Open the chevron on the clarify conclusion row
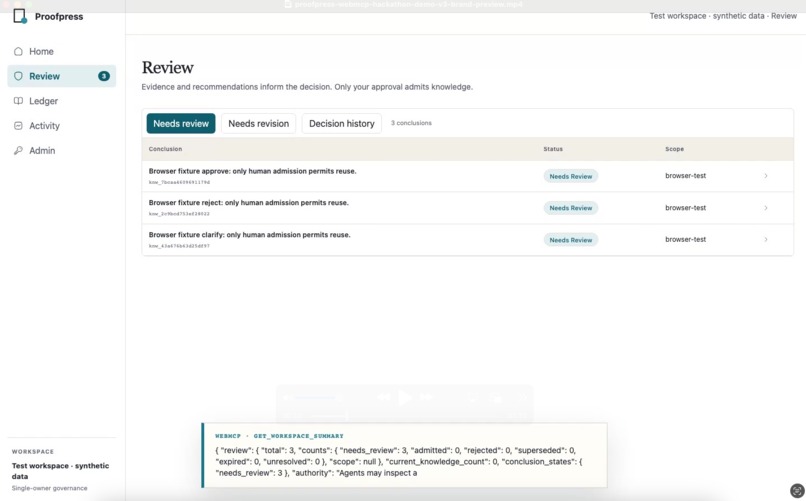806x501 pixels. pos(765,239)
